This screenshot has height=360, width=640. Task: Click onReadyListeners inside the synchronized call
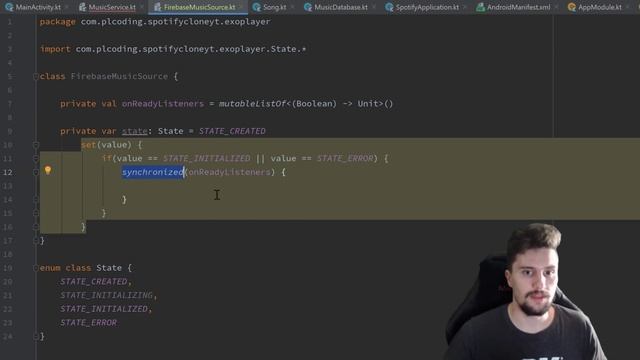coord(229,172)
